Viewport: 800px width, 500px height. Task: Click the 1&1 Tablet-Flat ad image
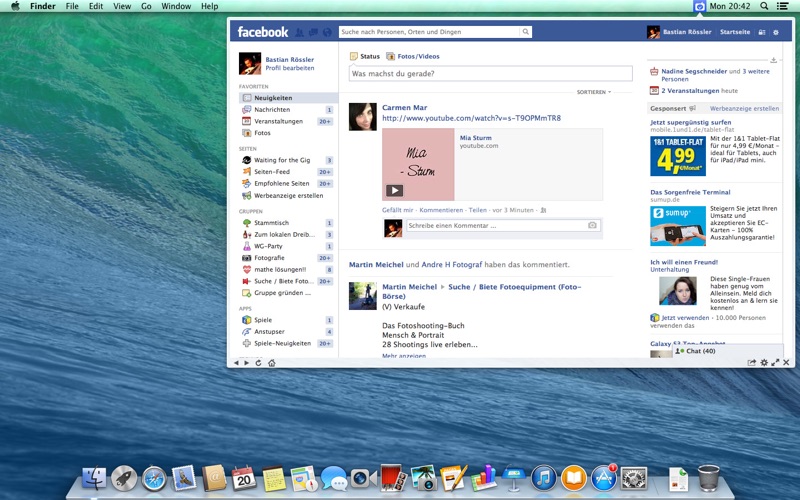678,156
